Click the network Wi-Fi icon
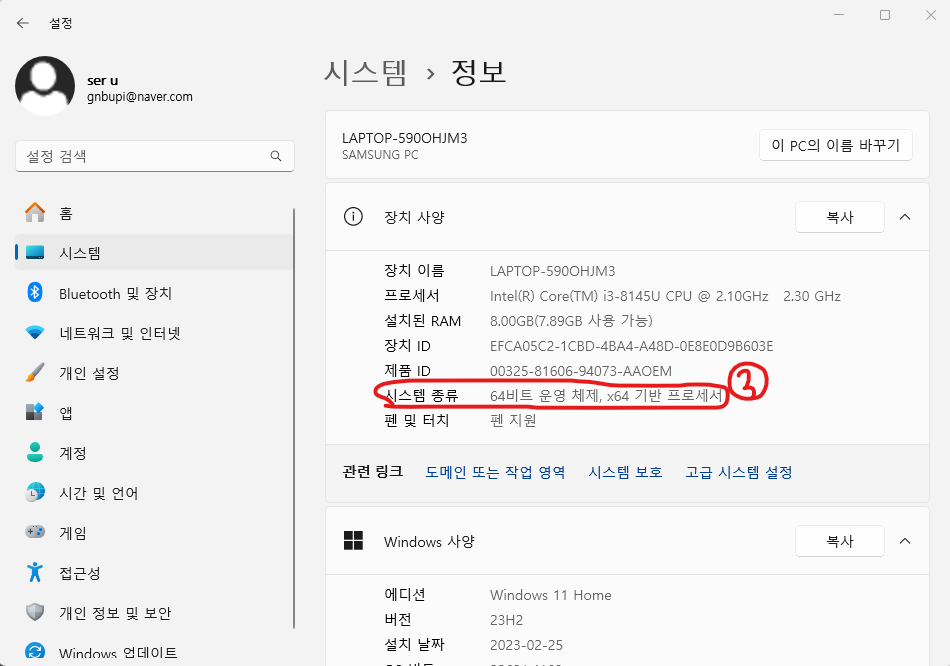This screenshot has width=950, height=666. (35, 333)
